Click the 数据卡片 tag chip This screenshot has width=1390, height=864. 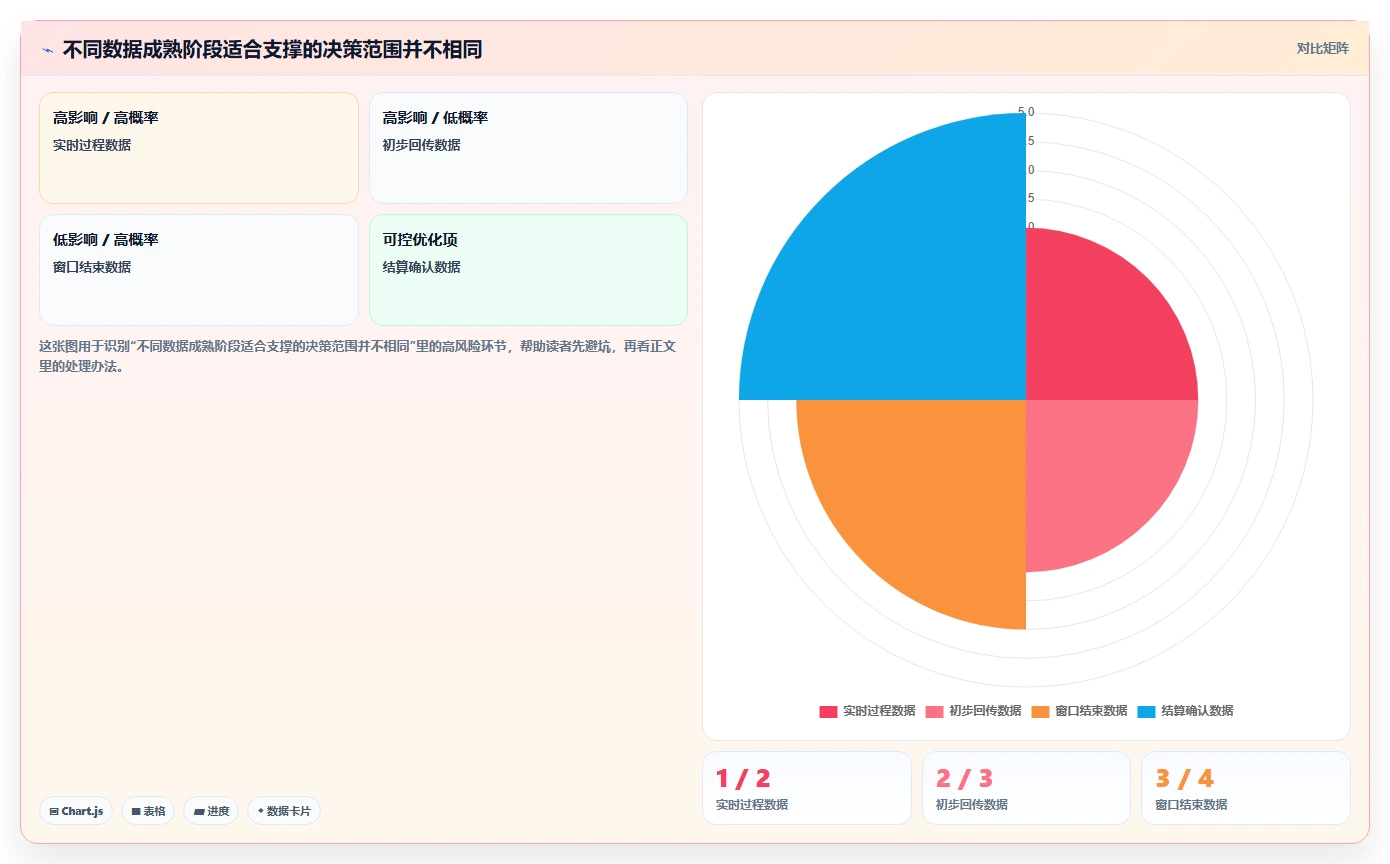click(x=284, y=811)
